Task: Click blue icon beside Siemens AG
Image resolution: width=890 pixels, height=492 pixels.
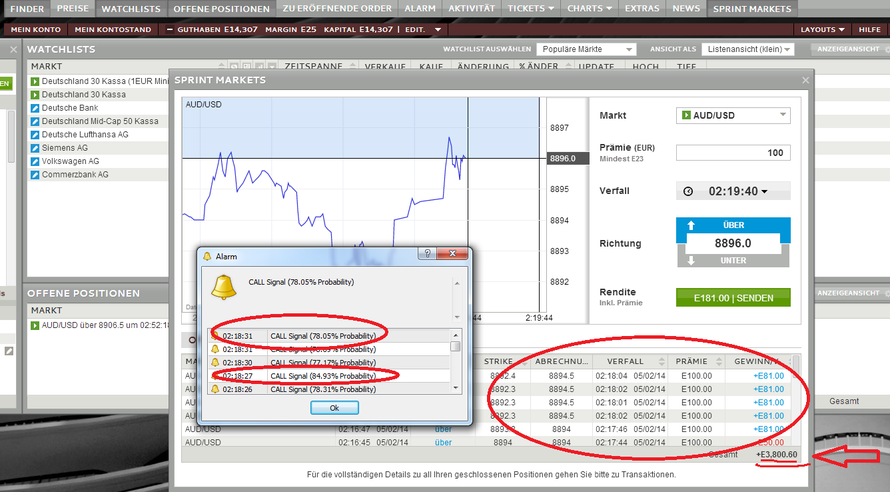Action: [x=35, y=148]
